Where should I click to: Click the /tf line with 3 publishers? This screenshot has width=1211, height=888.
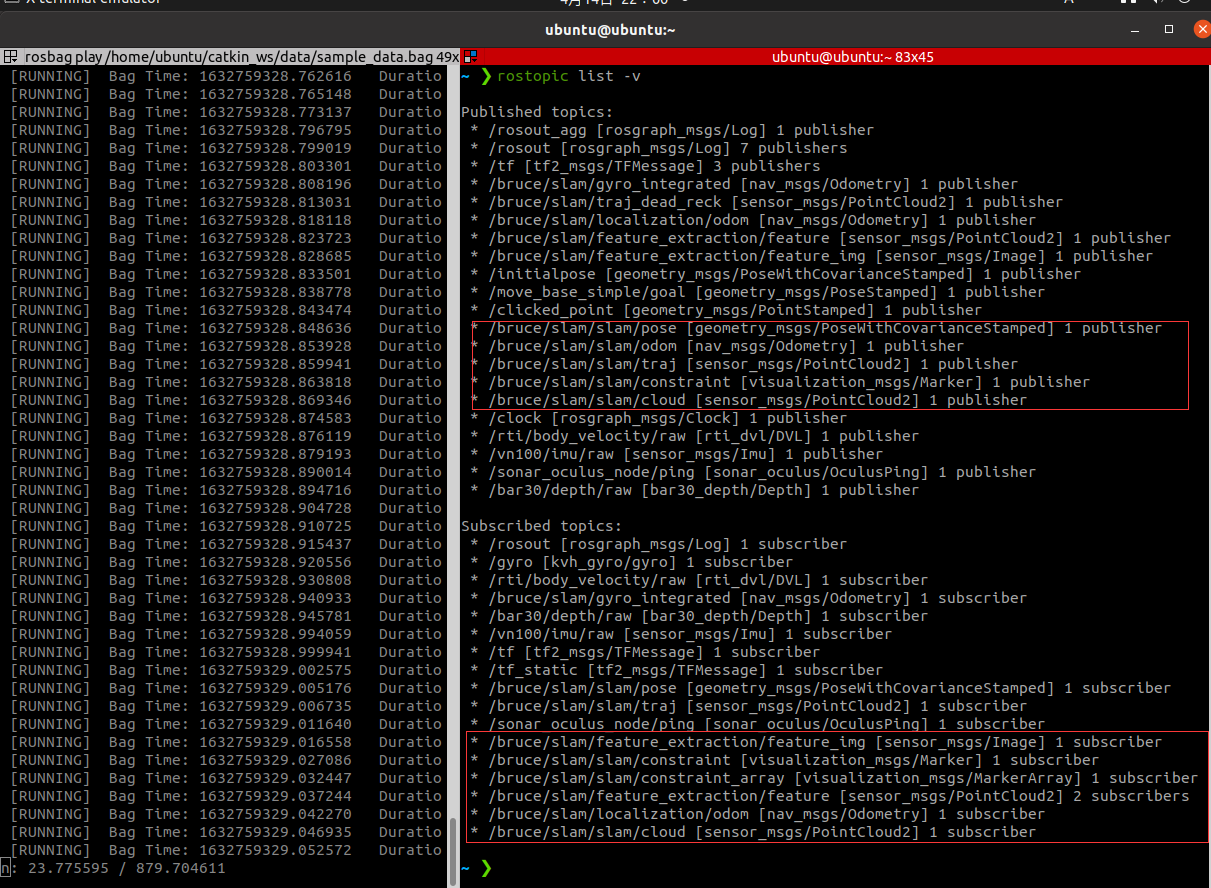[645, 166]
